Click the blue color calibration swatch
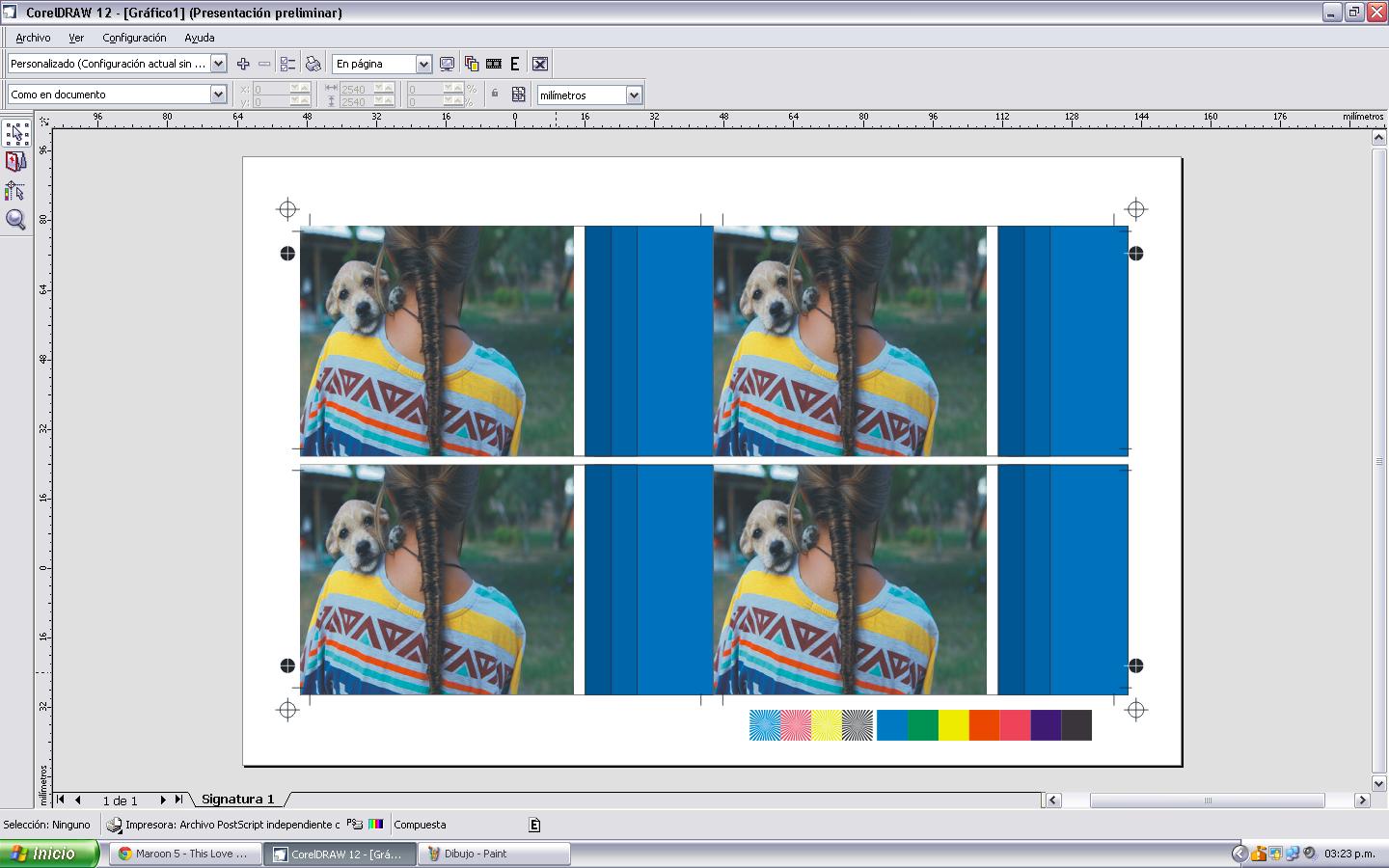The image size is (1389, 868). click(892, 725)
